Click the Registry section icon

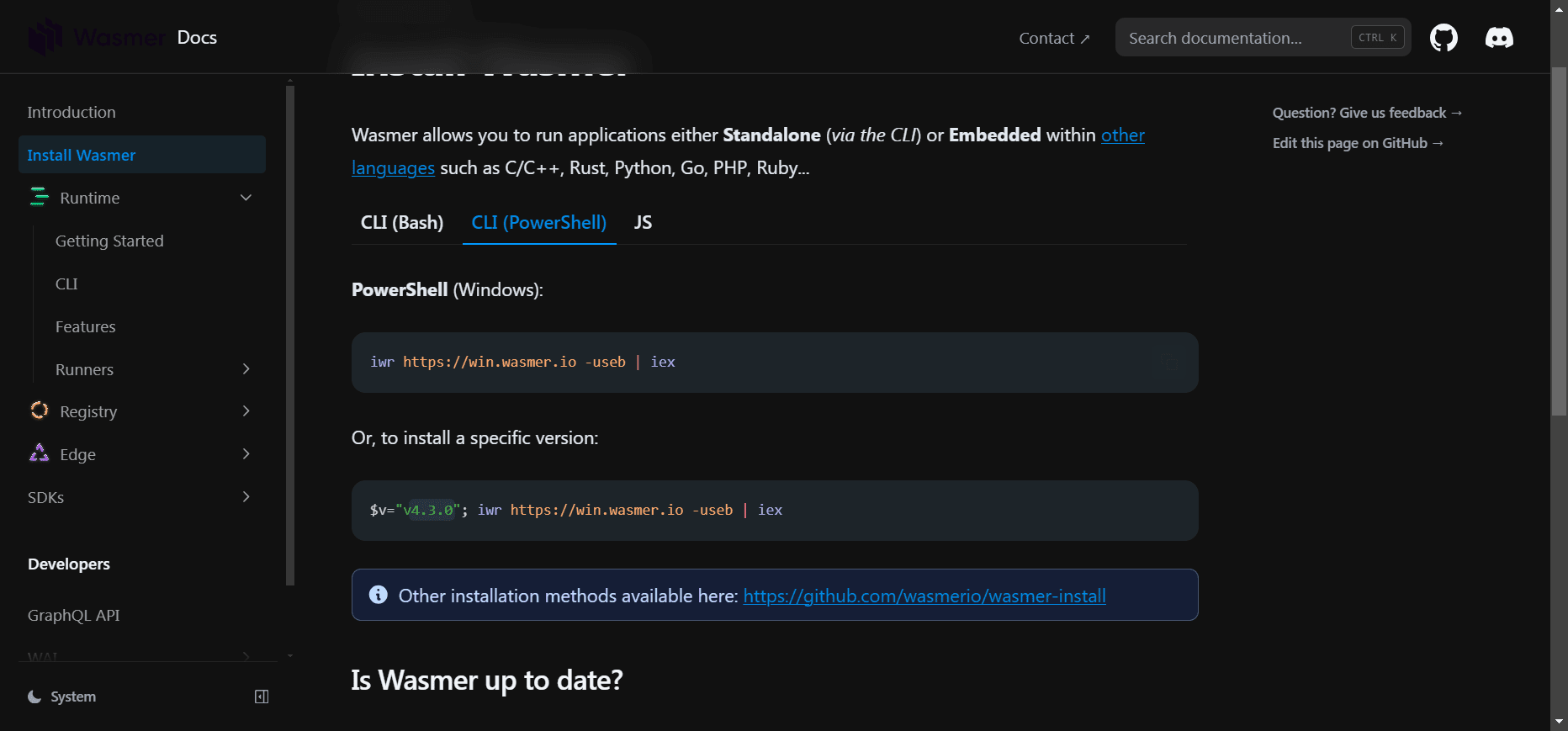coord(39,411)
